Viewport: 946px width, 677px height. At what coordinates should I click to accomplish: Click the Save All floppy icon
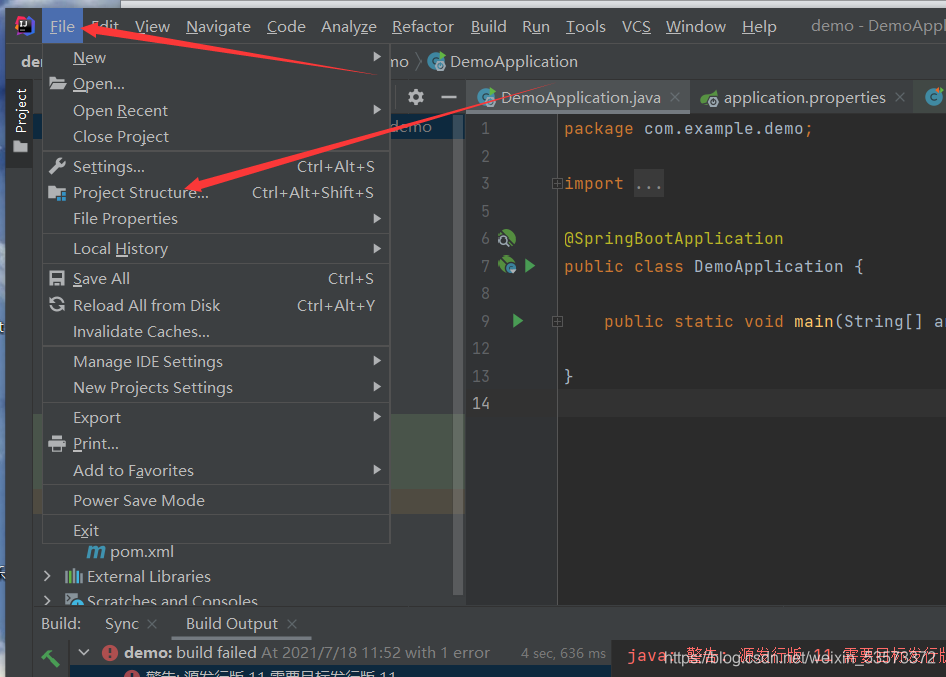tap(57, 278)
